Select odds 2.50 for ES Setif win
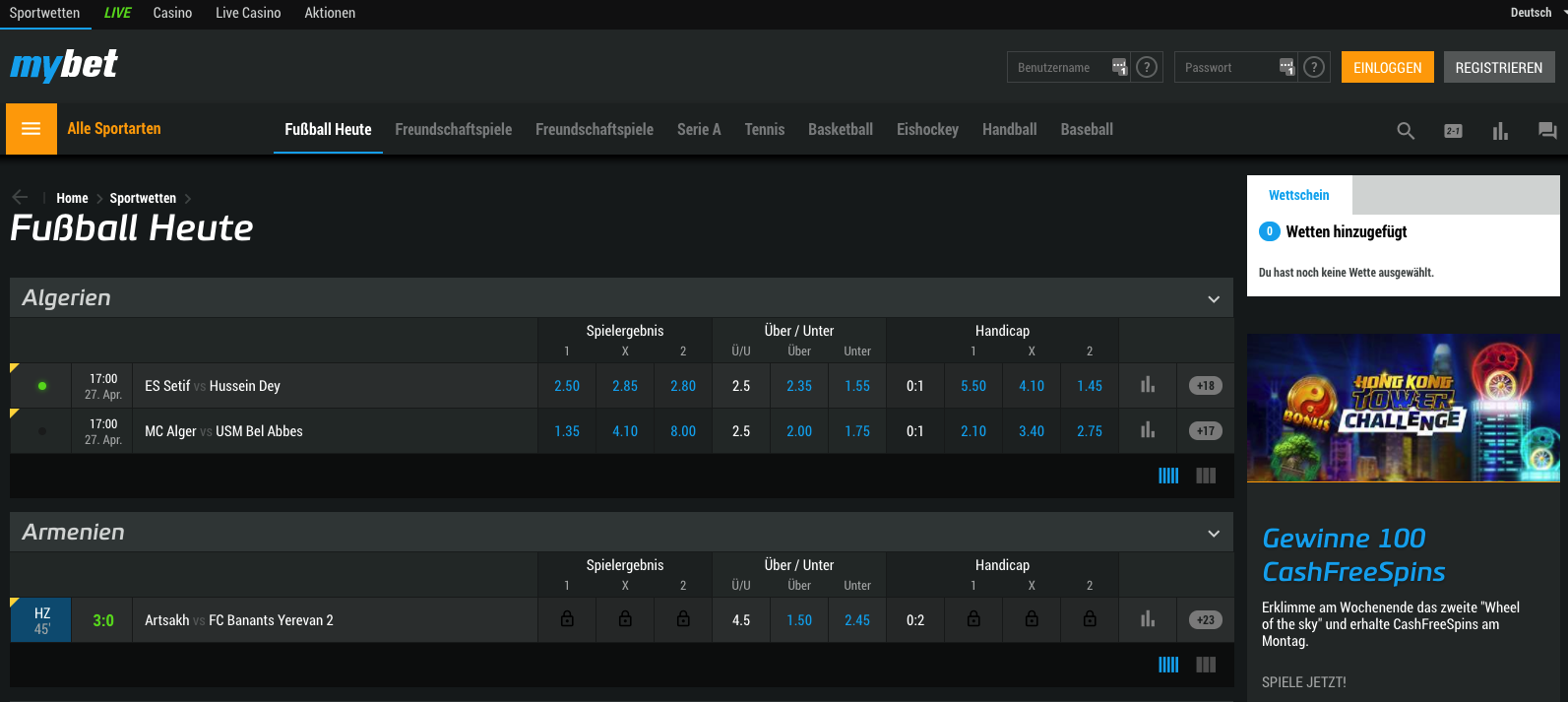The height and width of the screenshot is (702, 1568). 567,386
